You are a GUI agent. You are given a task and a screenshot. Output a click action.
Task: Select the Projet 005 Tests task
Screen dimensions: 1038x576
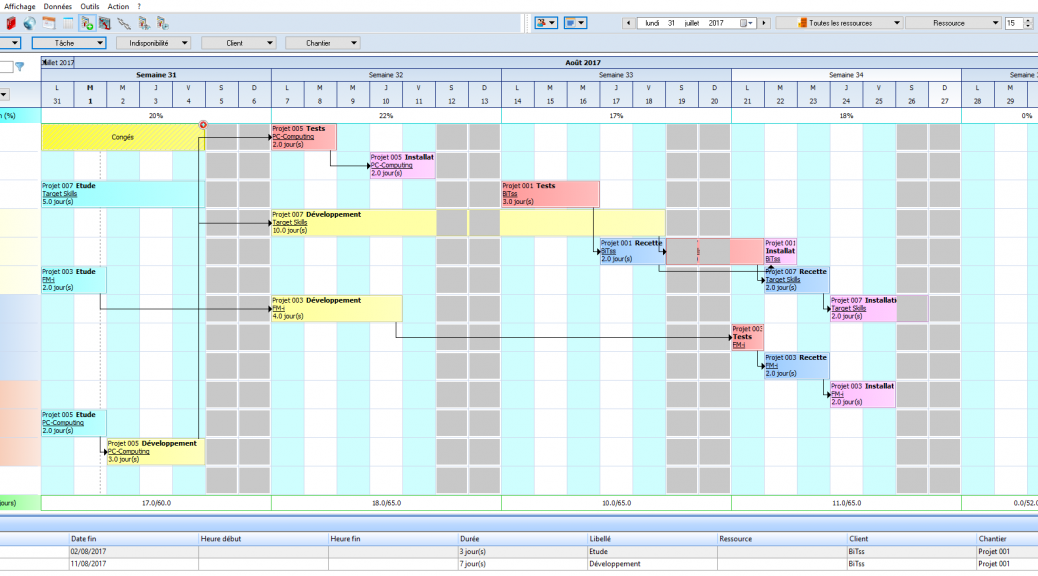point(304,137)
